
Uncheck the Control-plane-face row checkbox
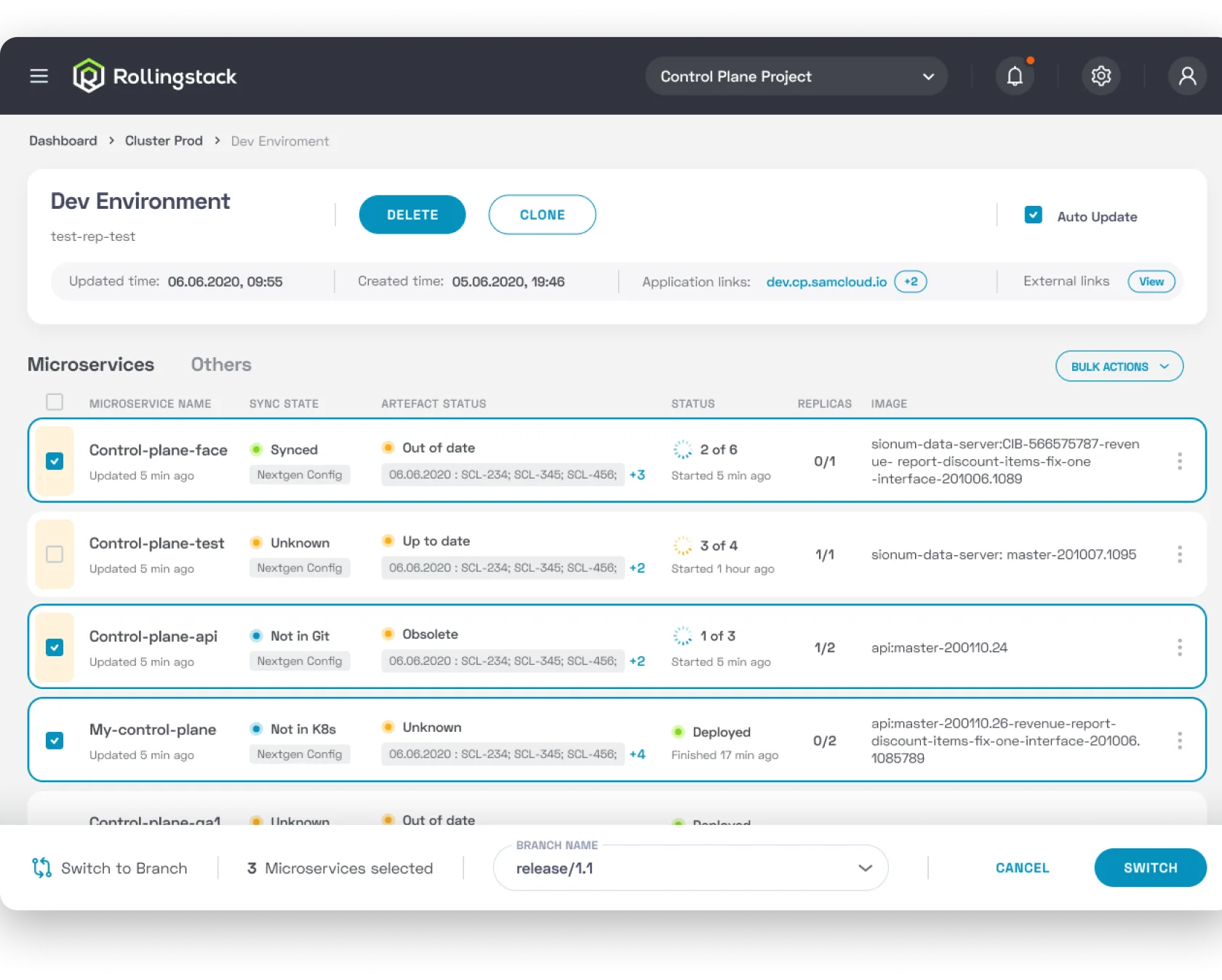tap(55, 461)
